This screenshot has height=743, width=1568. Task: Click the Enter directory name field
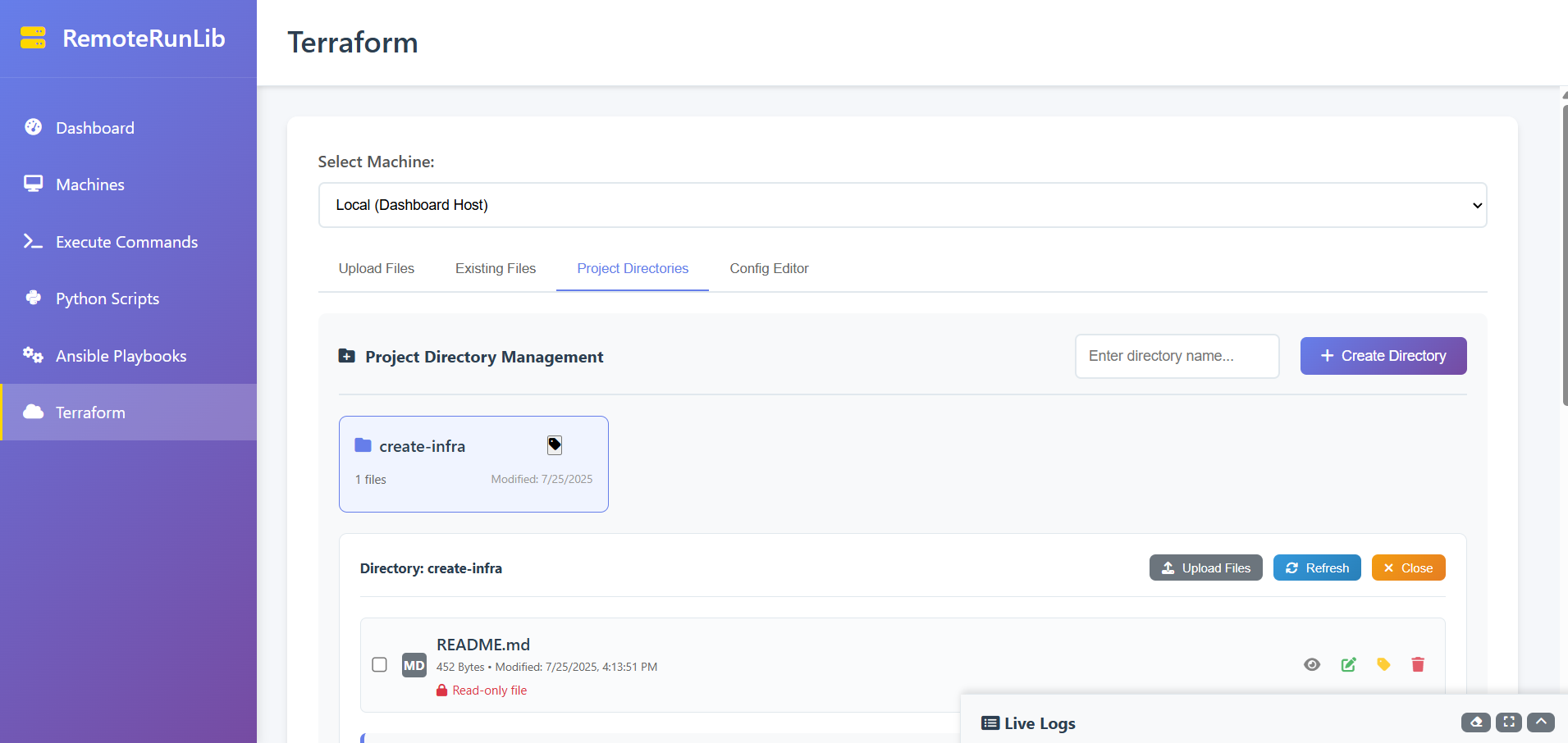point(1177,356)
